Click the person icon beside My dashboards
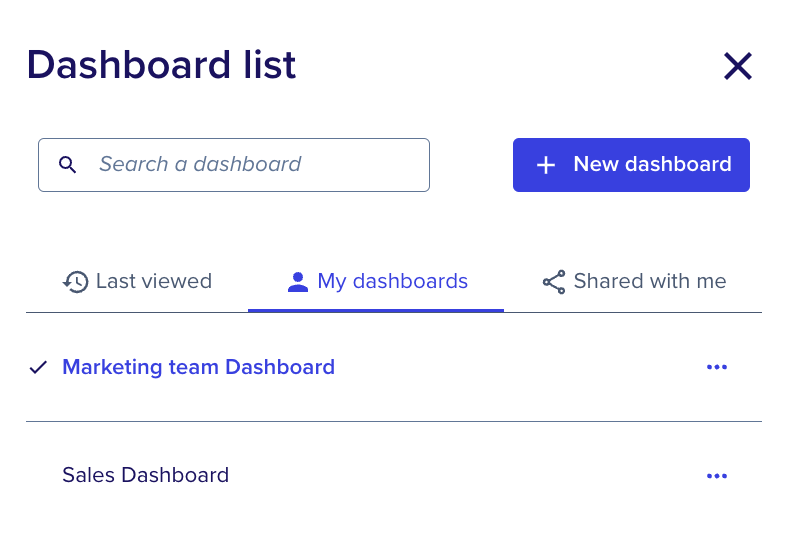Image resolution: width=802 pixels, height=548 pixels. point(298,281)
